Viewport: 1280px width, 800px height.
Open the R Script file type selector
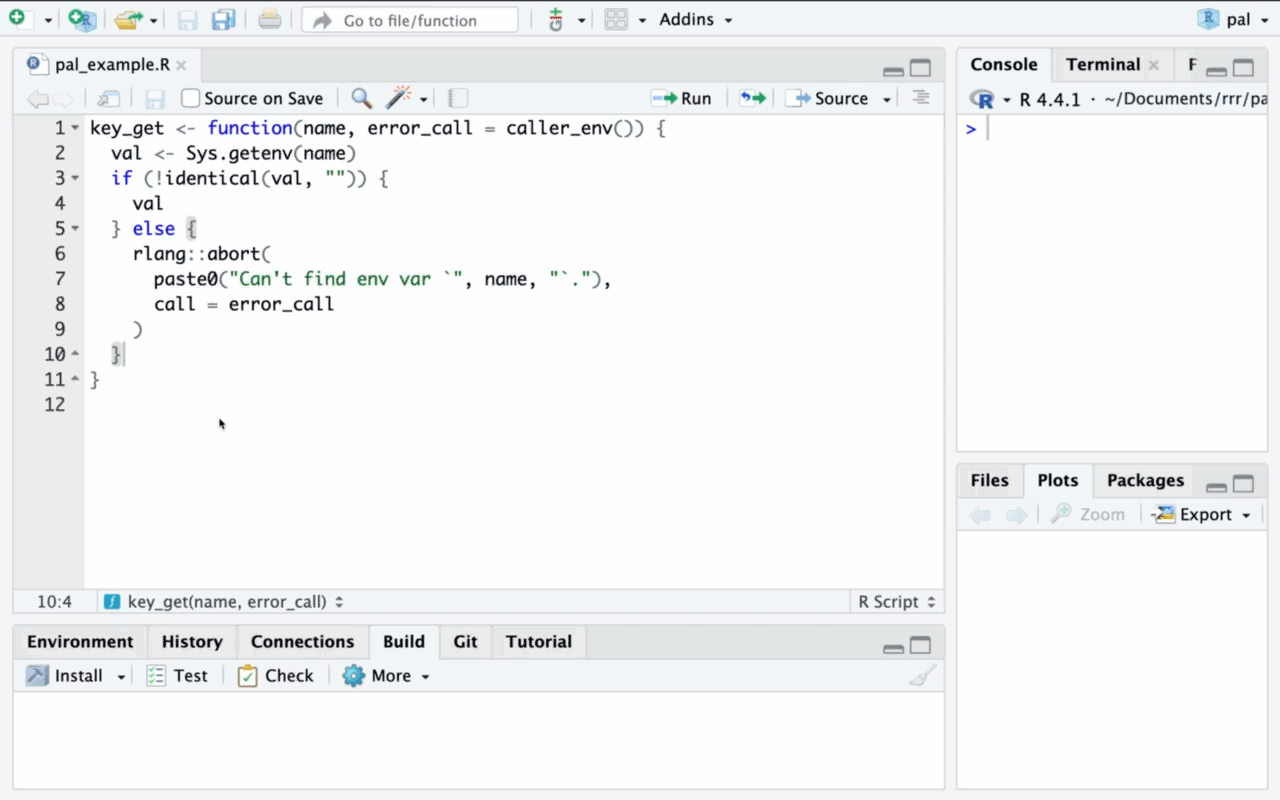tap(895, 601)
